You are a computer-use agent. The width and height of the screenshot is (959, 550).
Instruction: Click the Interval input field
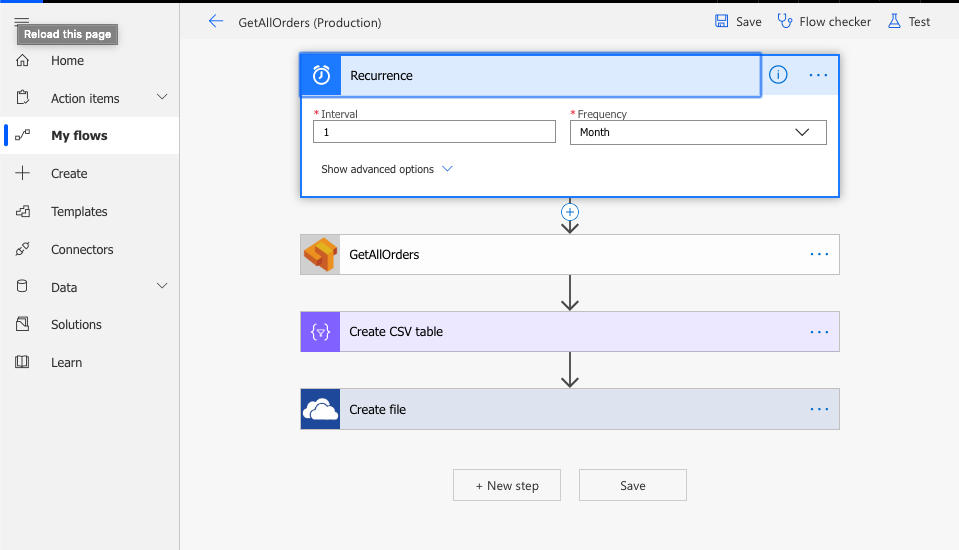tap(434, 132)
